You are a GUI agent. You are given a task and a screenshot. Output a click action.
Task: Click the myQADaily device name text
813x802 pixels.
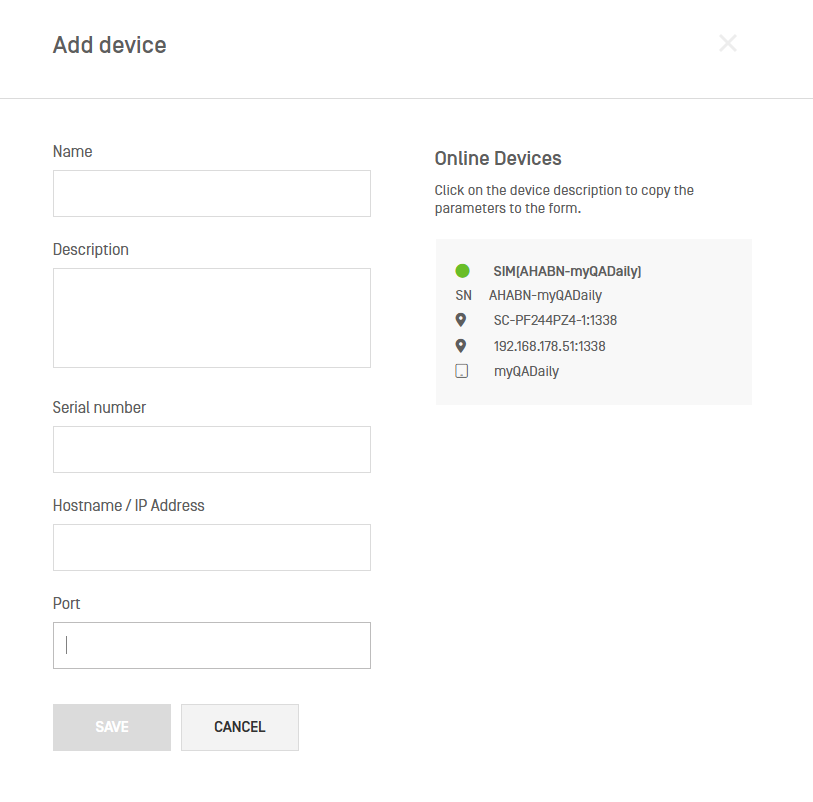click(x=526, y=371)
